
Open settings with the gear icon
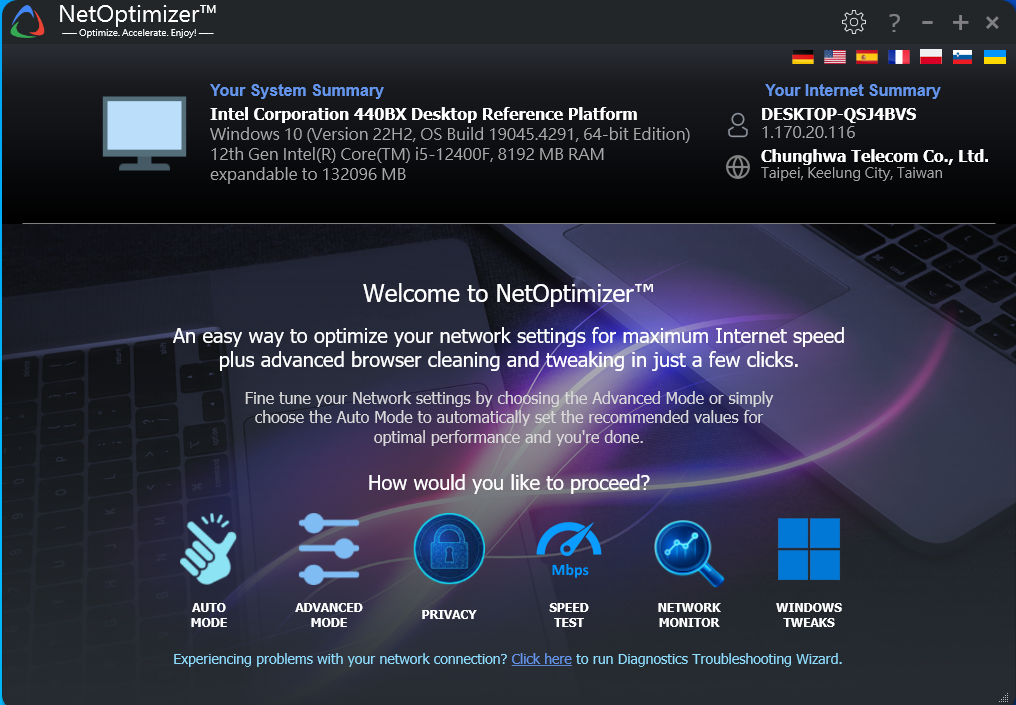(854, 23)
